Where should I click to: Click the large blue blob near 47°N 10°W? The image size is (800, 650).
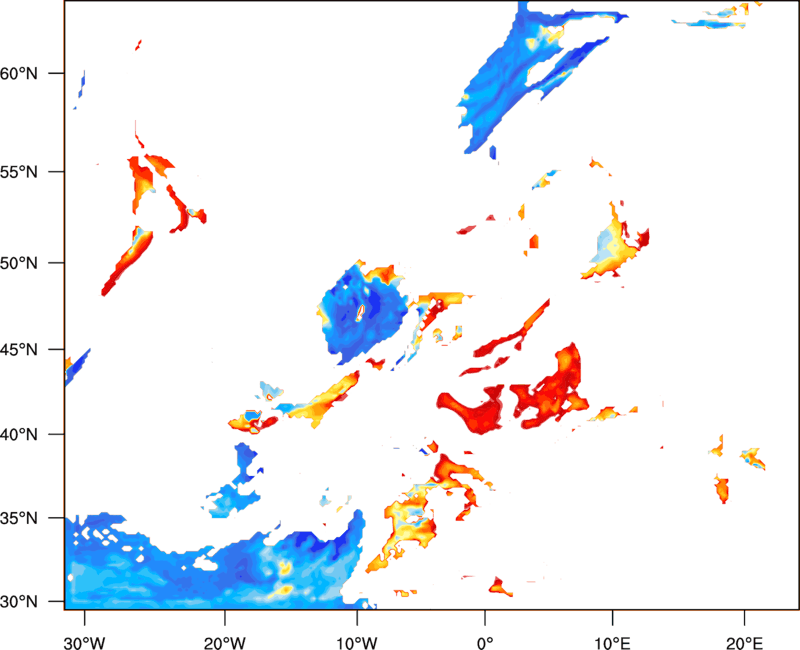pyautogui.click(x=362, y=314)
